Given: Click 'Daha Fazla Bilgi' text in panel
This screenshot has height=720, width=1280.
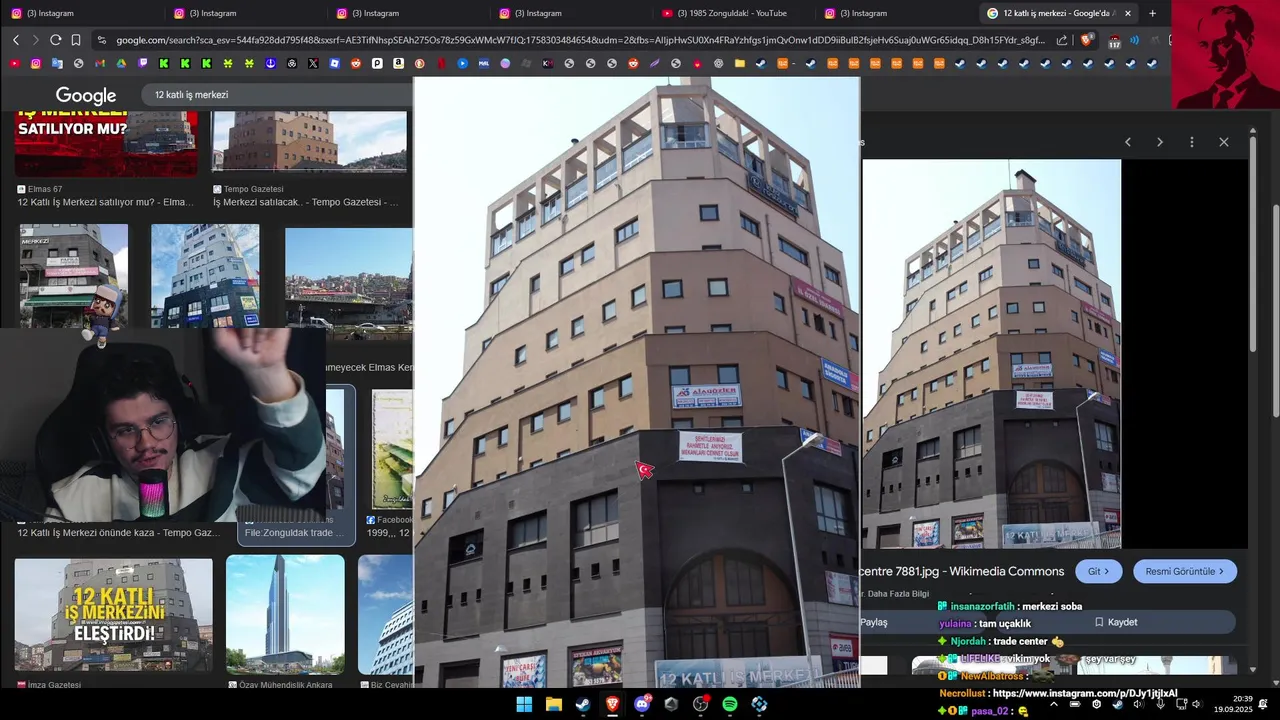Looking at the screenshot, I should point(898,594).
